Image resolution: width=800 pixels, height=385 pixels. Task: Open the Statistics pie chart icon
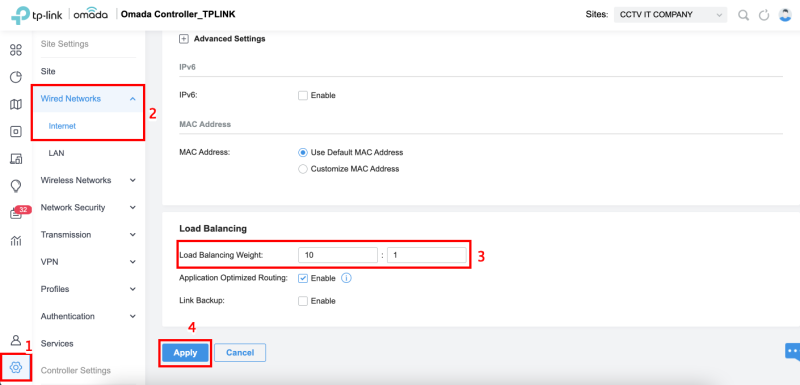[16, 77]
